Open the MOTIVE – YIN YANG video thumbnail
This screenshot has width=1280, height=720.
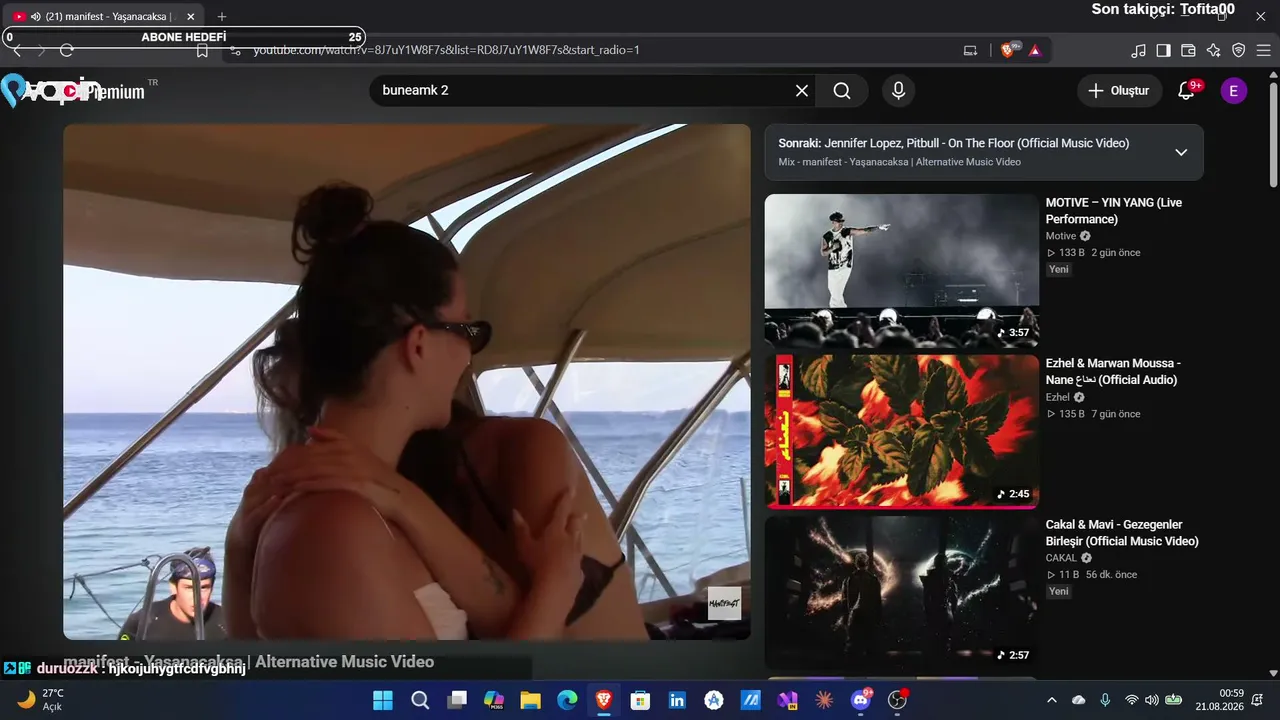point(902,271)
